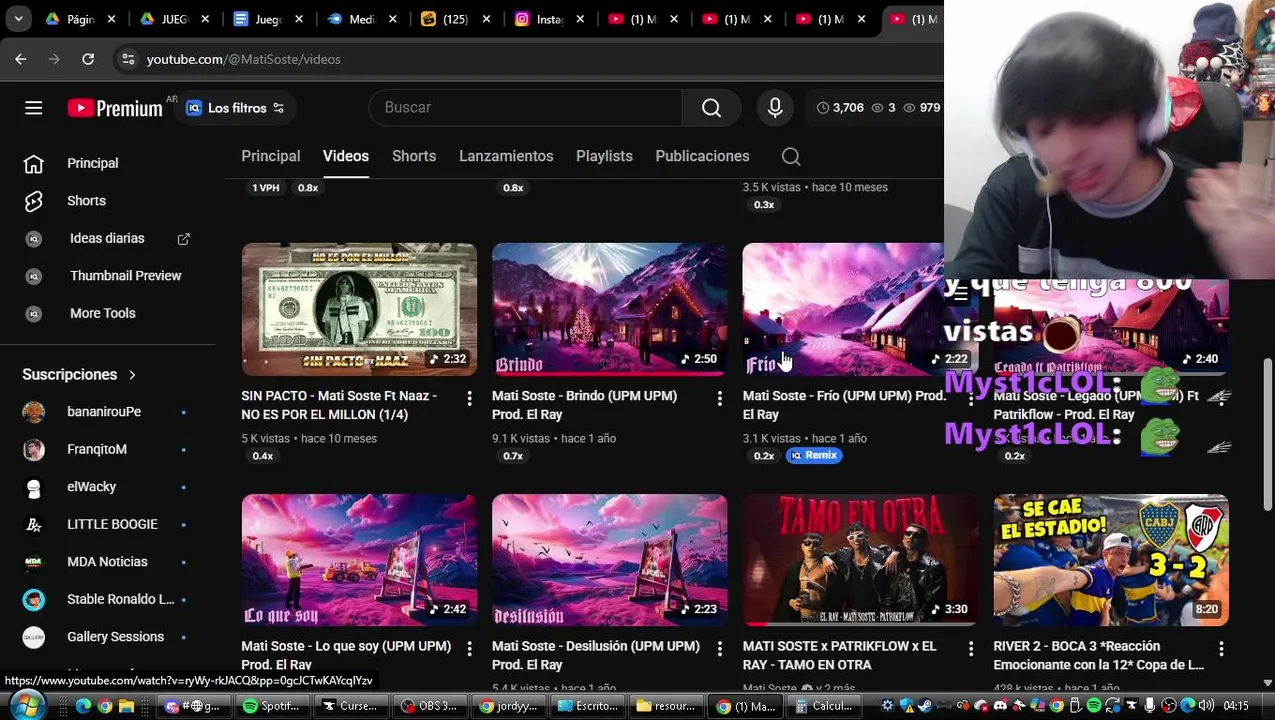
Task: Open the Los filtros extension button
Action: click(235, 108)
